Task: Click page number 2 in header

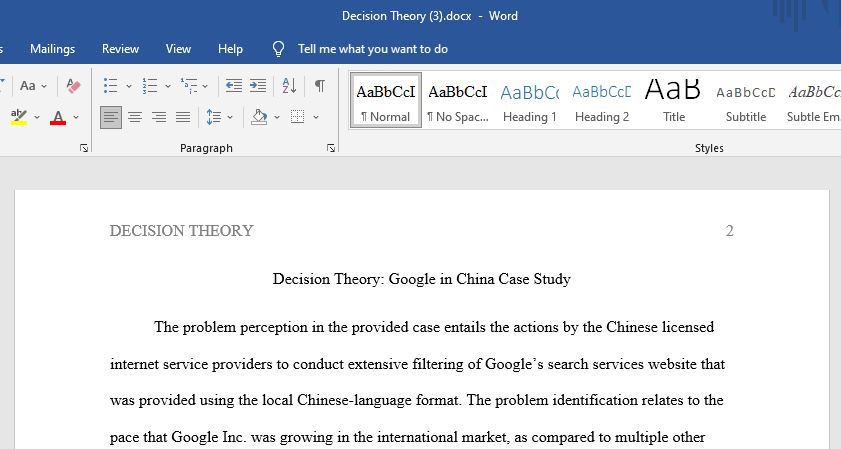Action: click(729, 231)
